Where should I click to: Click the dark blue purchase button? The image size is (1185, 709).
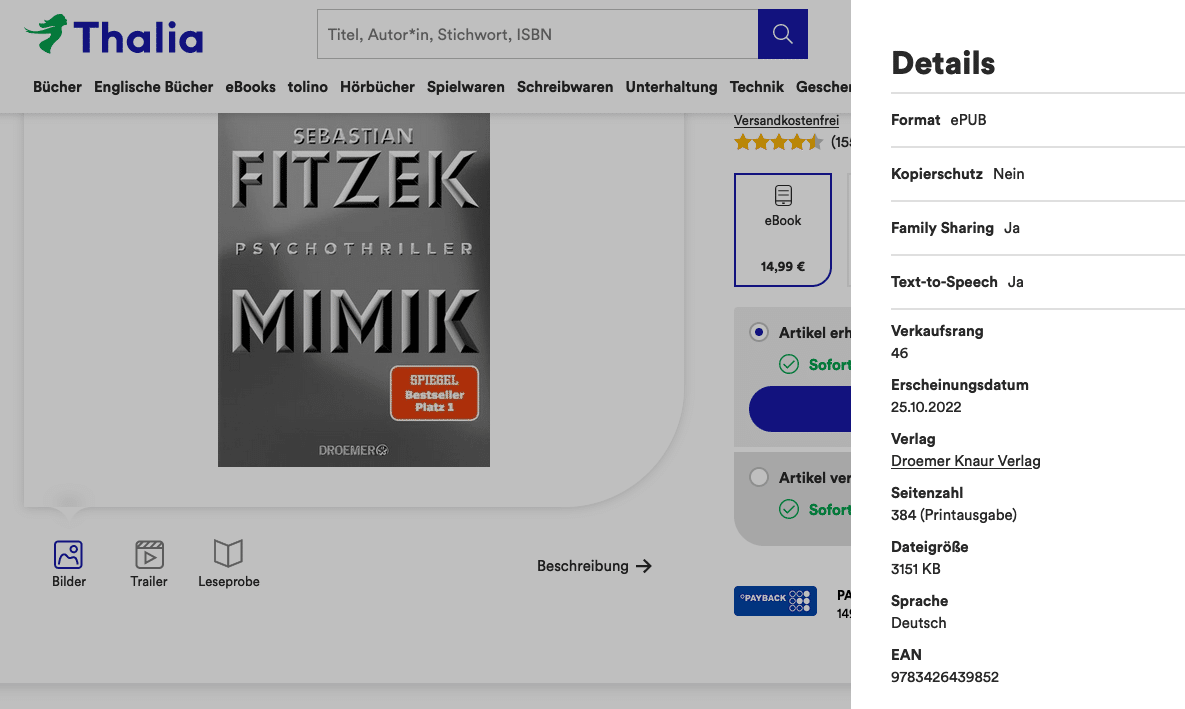click(800, 409)
